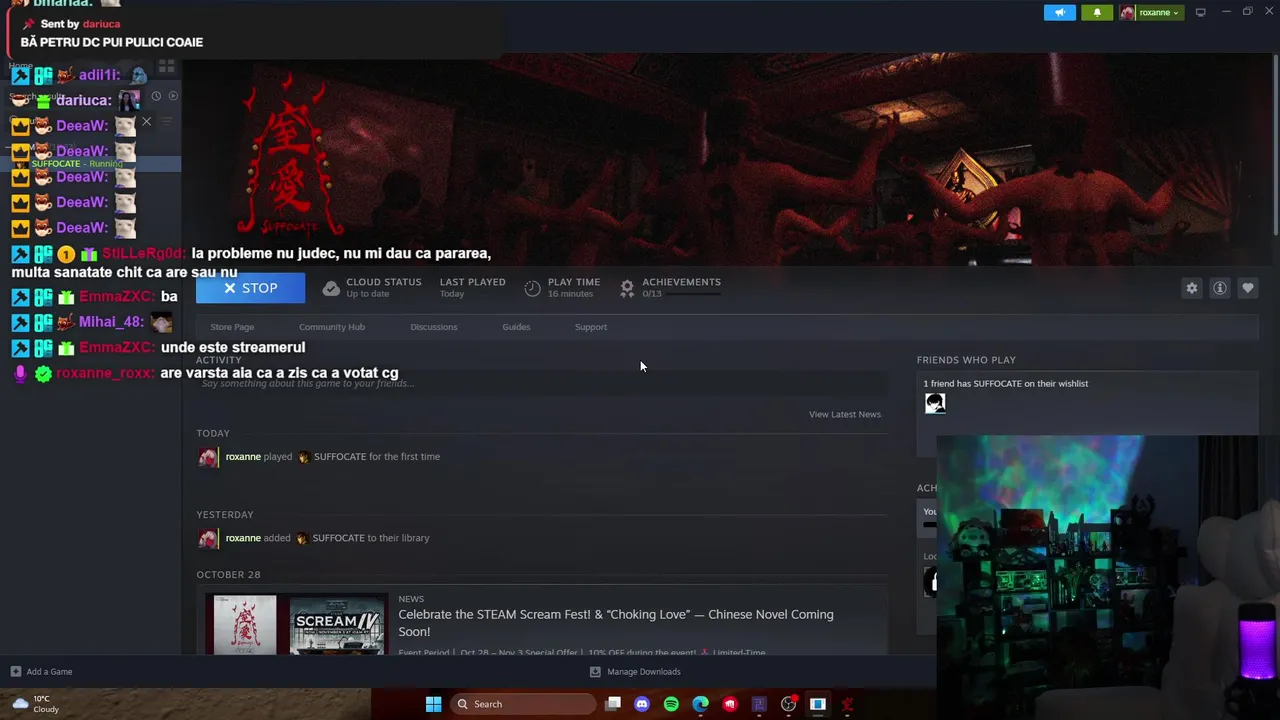Click '1 friend has SUFFOCATE on their wishlist'

coord(1006,384)
